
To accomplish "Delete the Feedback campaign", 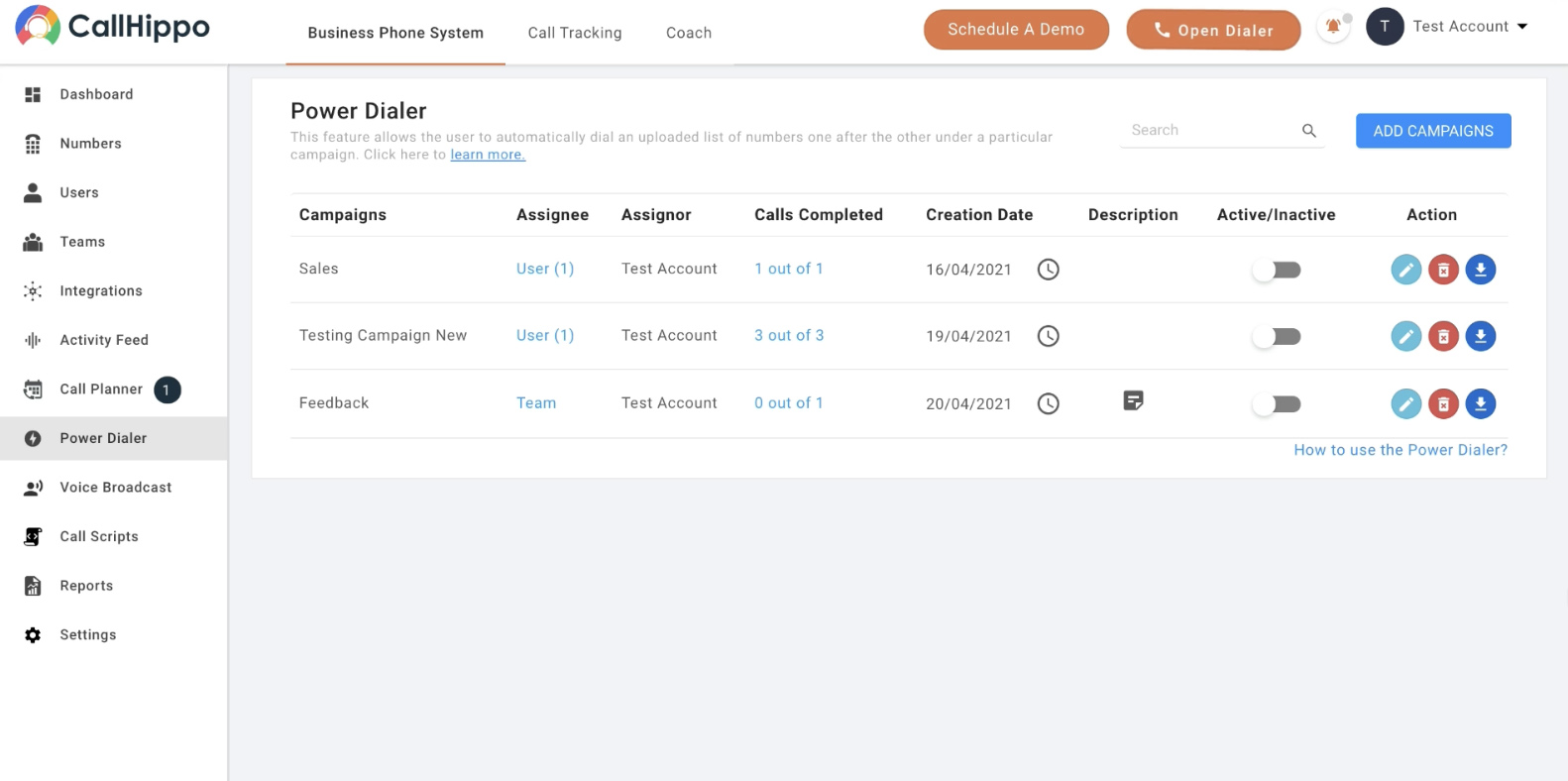I will pos(1443,403).
